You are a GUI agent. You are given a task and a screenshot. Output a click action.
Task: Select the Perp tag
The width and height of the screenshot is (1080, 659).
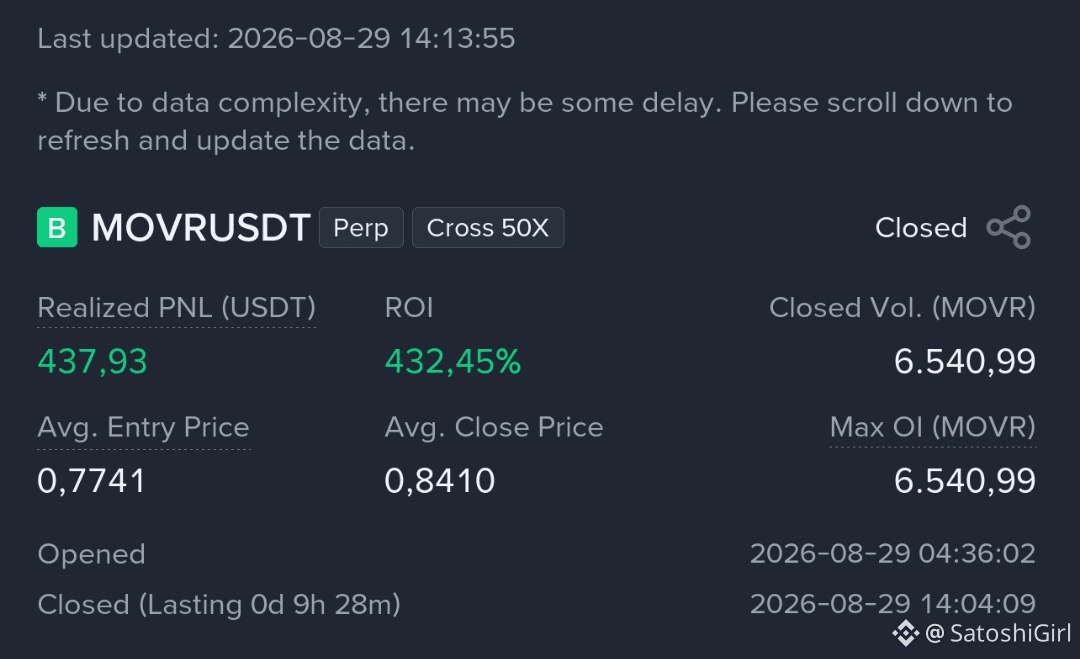point(361,227)
